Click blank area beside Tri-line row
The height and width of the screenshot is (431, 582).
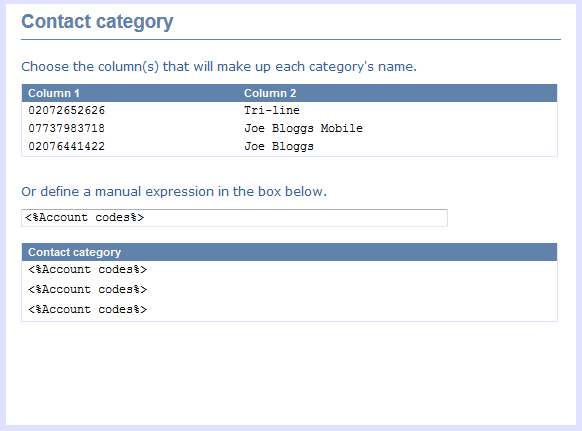pyautogui.click(x=427, y=110)
